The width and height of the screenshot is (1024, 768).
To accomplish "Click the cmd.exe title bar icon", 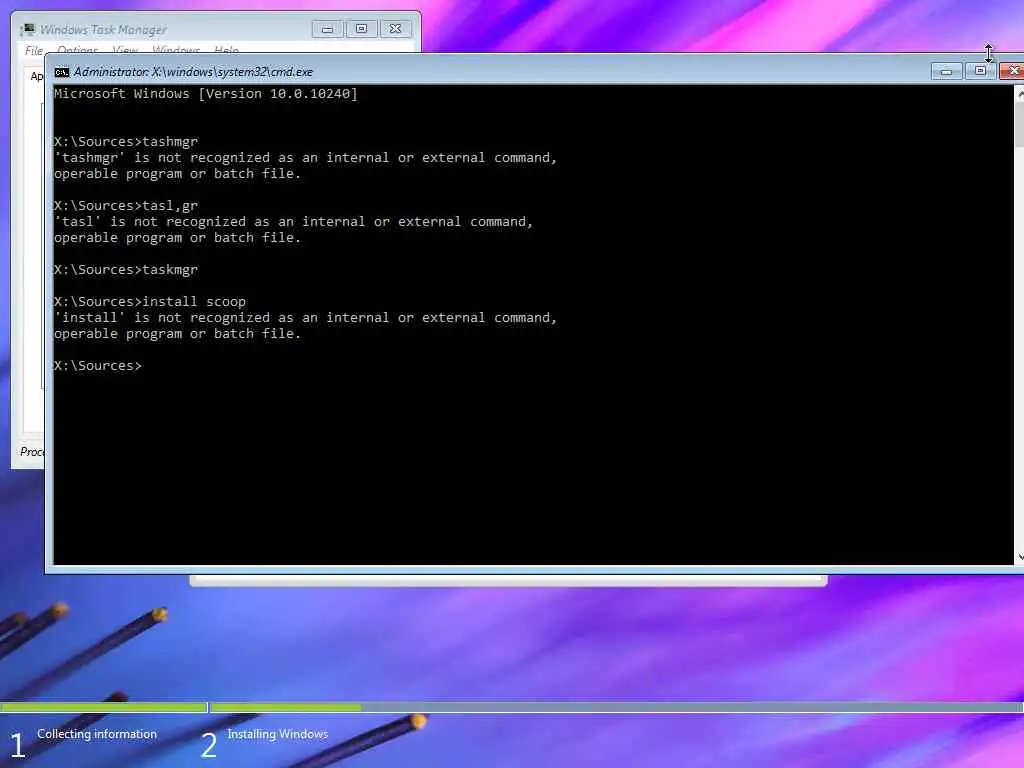I will [61, 72].
